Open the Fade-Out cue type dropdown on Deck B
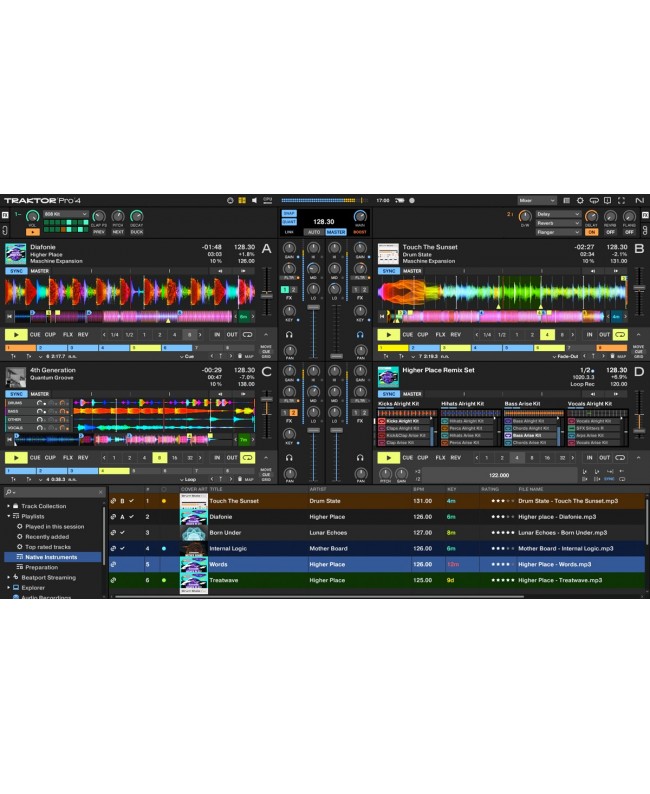650x794 pixels. pyautogui.click(x=565, y=356)
